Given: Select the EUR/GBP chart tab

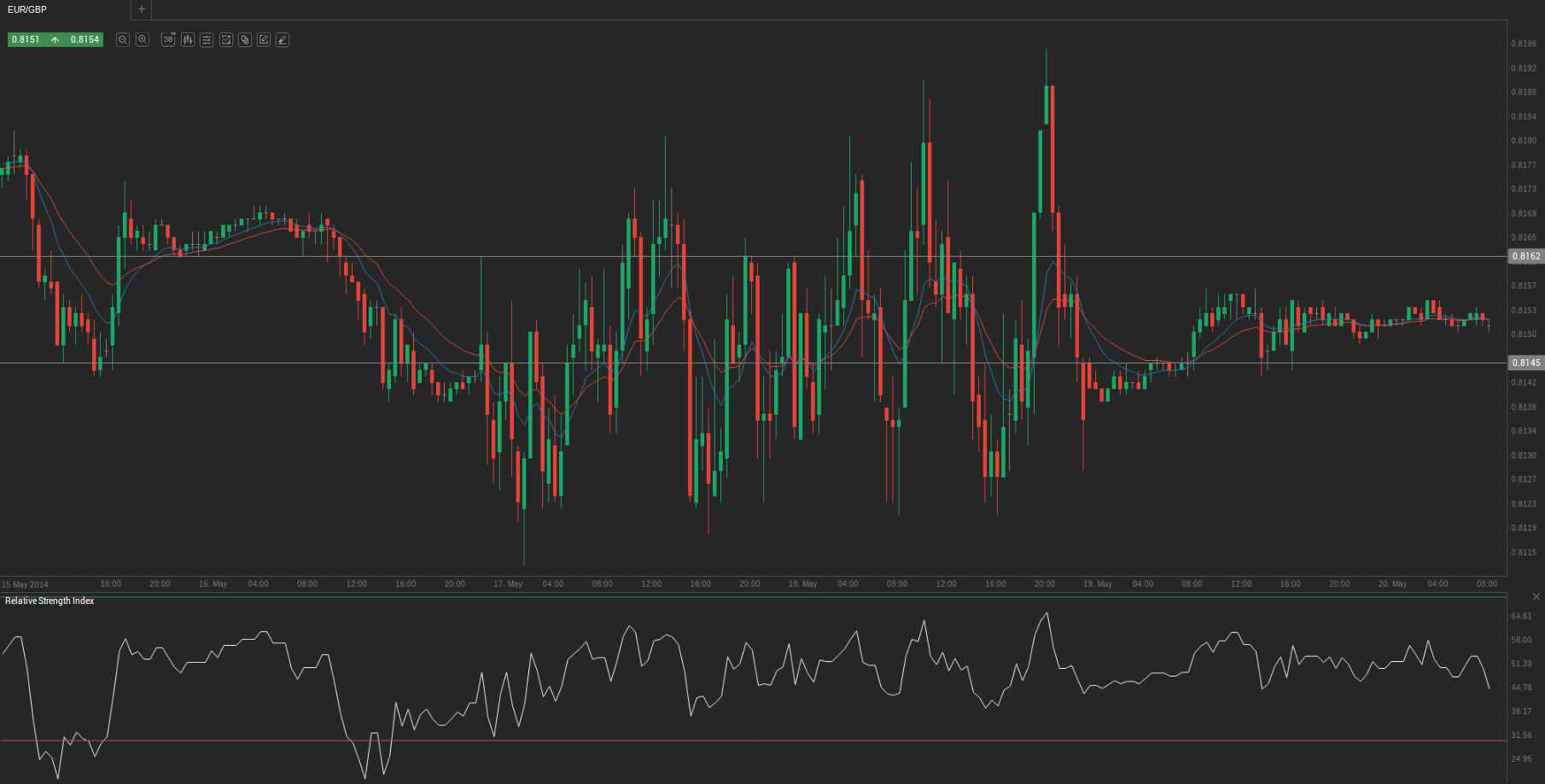Looking at the screenshot, I should [x=27, y=9].
